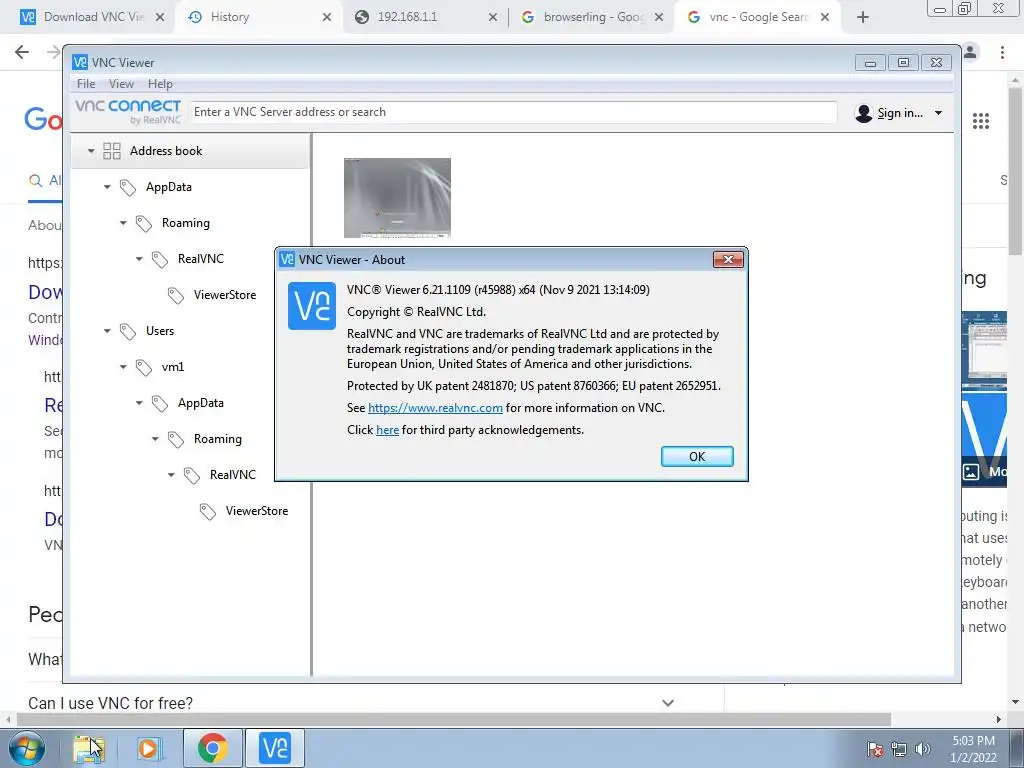Open the Sign in dropdown arrow

[x=938, y=113]
